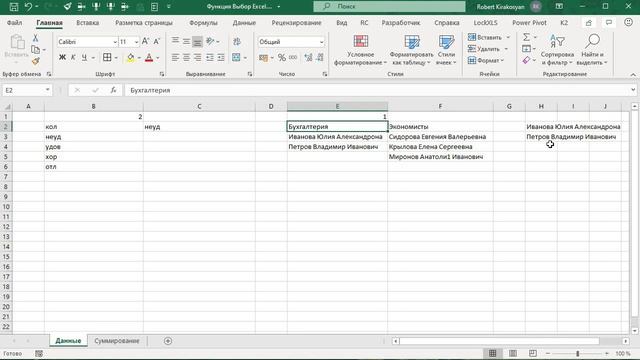Viewport: 640px width, 360px height.
Task: Toggle Underline formatting (Ч)
Action: point(84,58)
